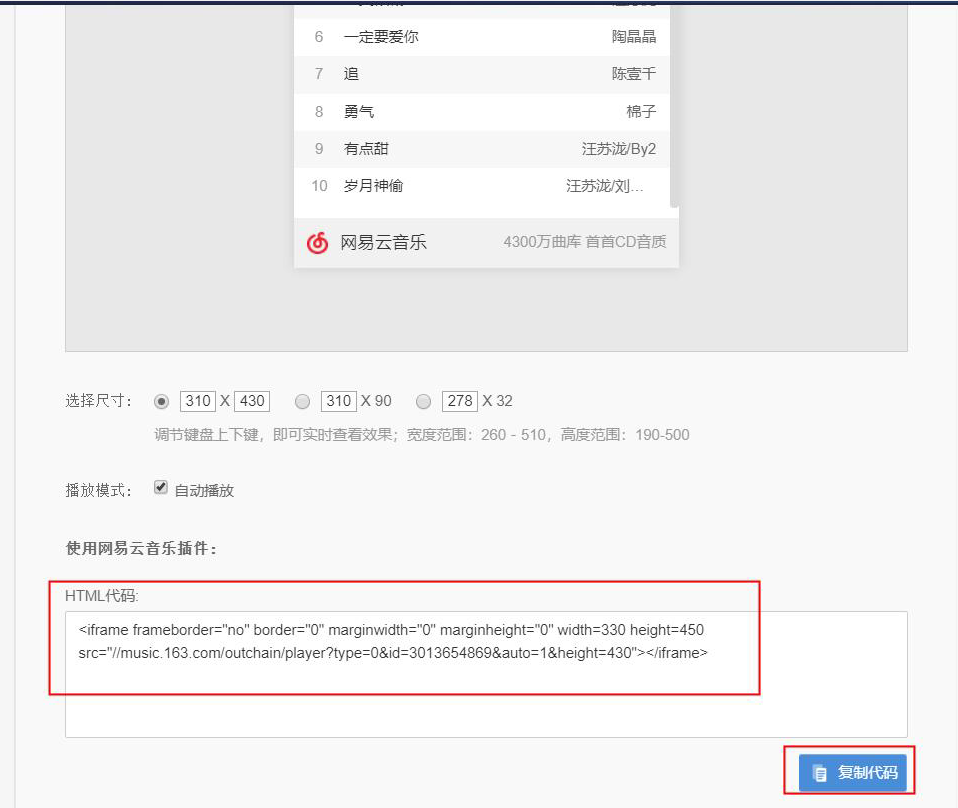Click the 网易云音乐 brand text
This screenshot has height=808, width=958.
[x=383, y=243]
